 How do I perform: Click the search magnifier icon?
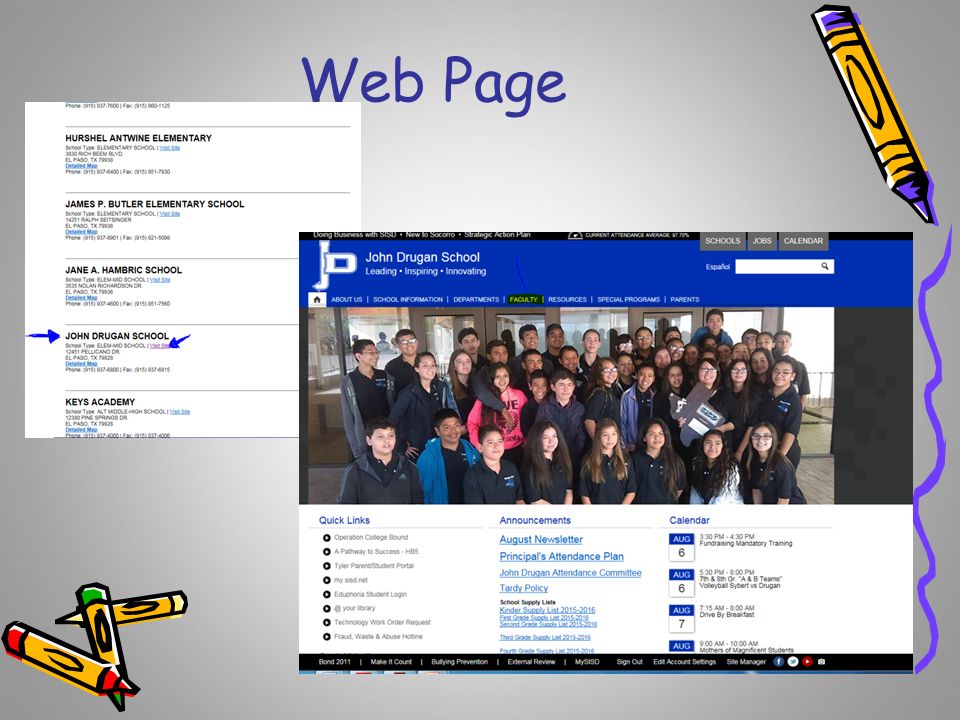(825, 266)
